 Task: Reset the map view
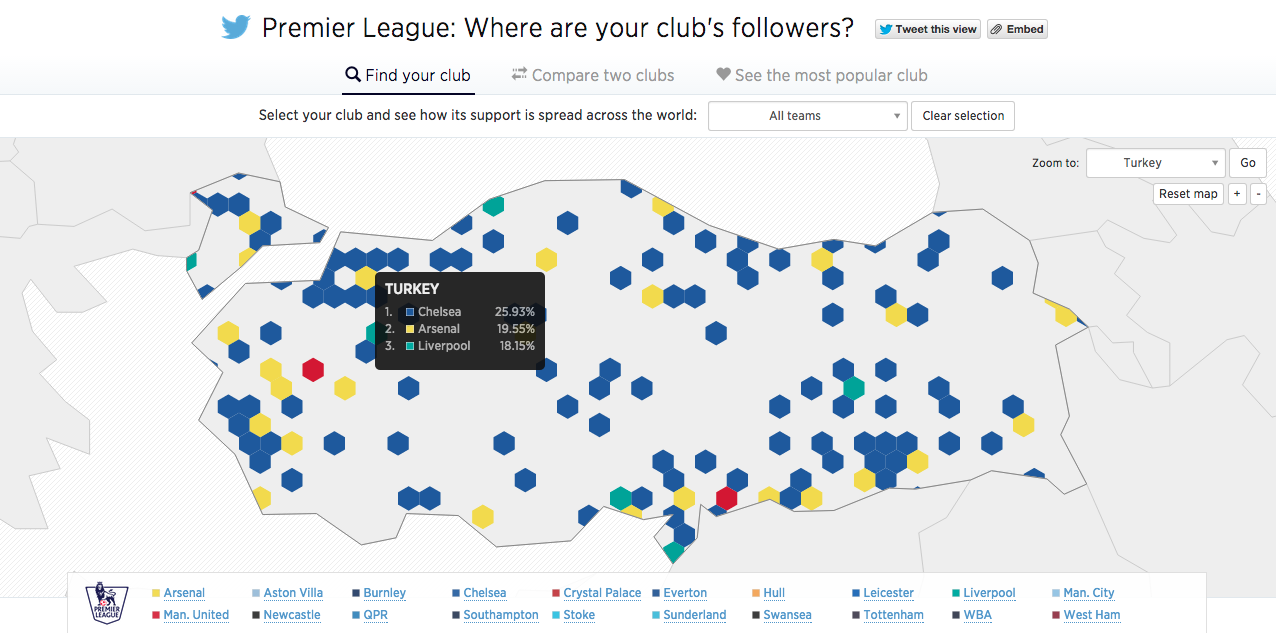(x=1188, y=194)
